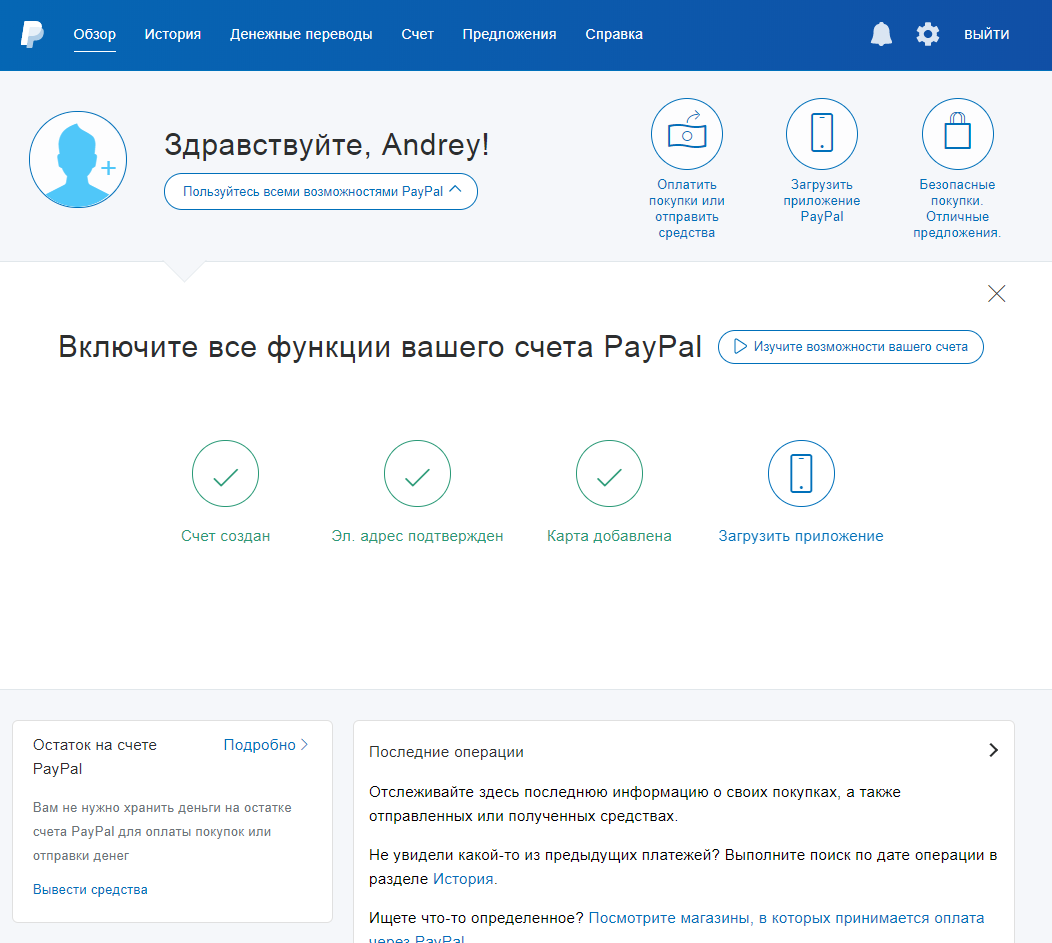Image resolution: width=1052 pixels, height=943 pixels.
Task: Click 'Загрузить приложение PayPal' text link
Action: point(822,201)
